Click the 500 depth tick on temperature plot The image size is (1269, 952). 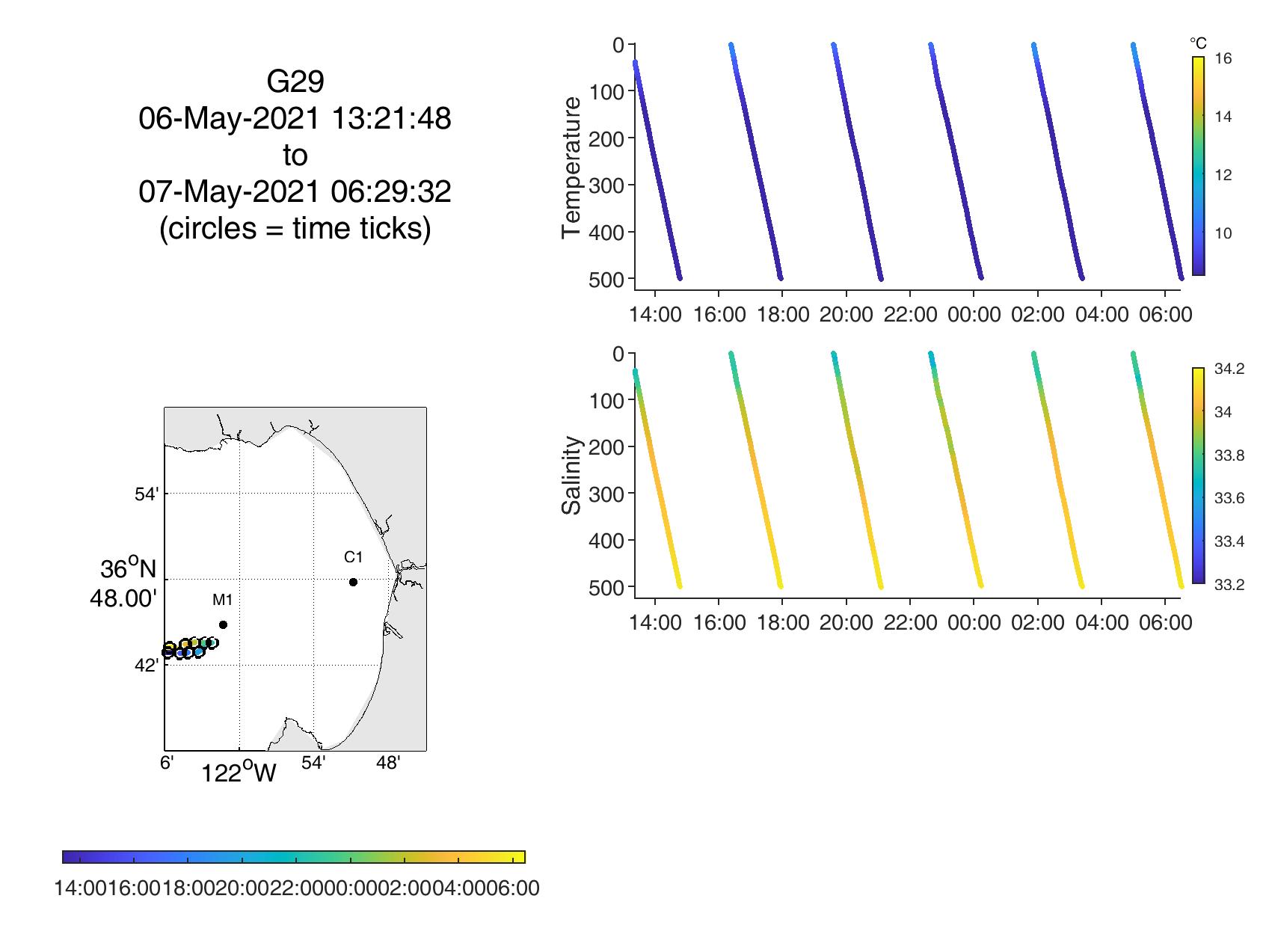607,279
